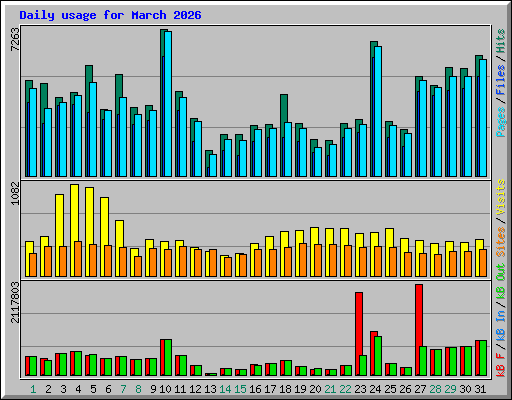This screenshot has height=400, width=512.
Task: Select day "31" on the x-axis
Action: (480, 389)
